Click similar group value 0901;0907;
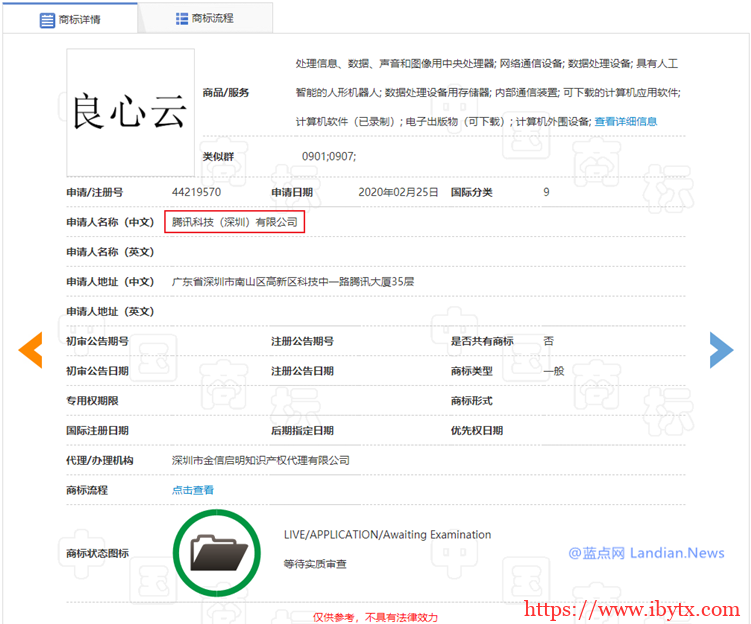Viewport: 751px width, 624px height. click(329, 157)
